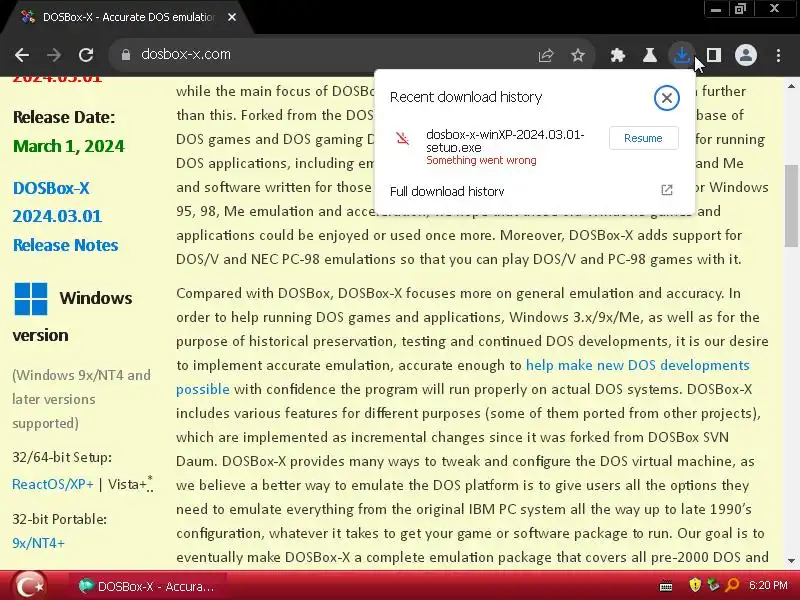Close the Recent download history popup
The image size is (800, 600).
pyautogui.click(x=666, y=98)
